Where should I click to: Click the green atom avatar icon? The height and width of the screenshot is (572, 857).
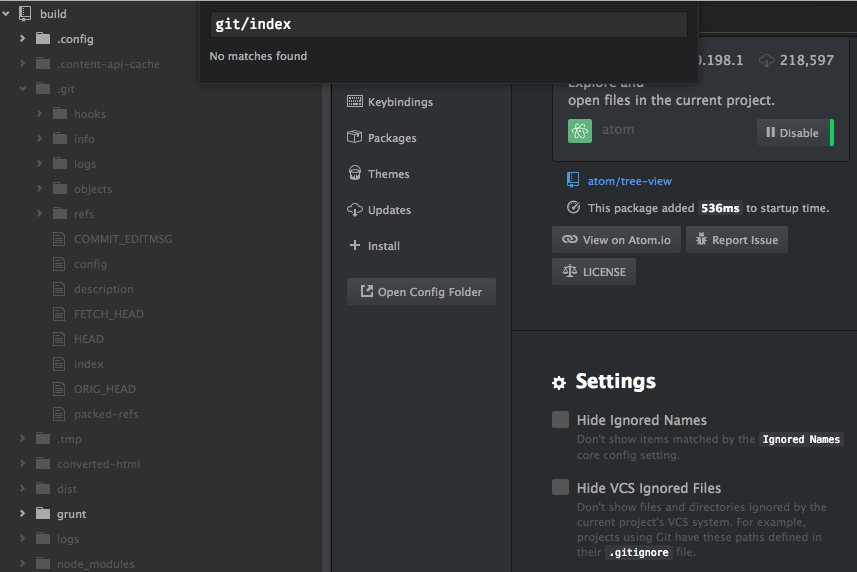580,131
